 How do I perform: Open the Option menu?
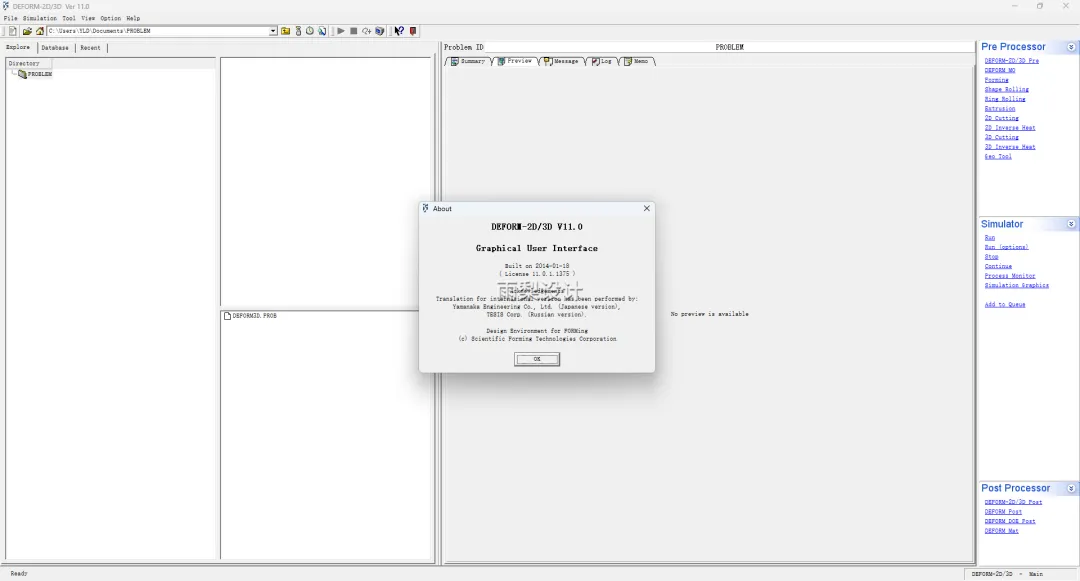point(110,19)
